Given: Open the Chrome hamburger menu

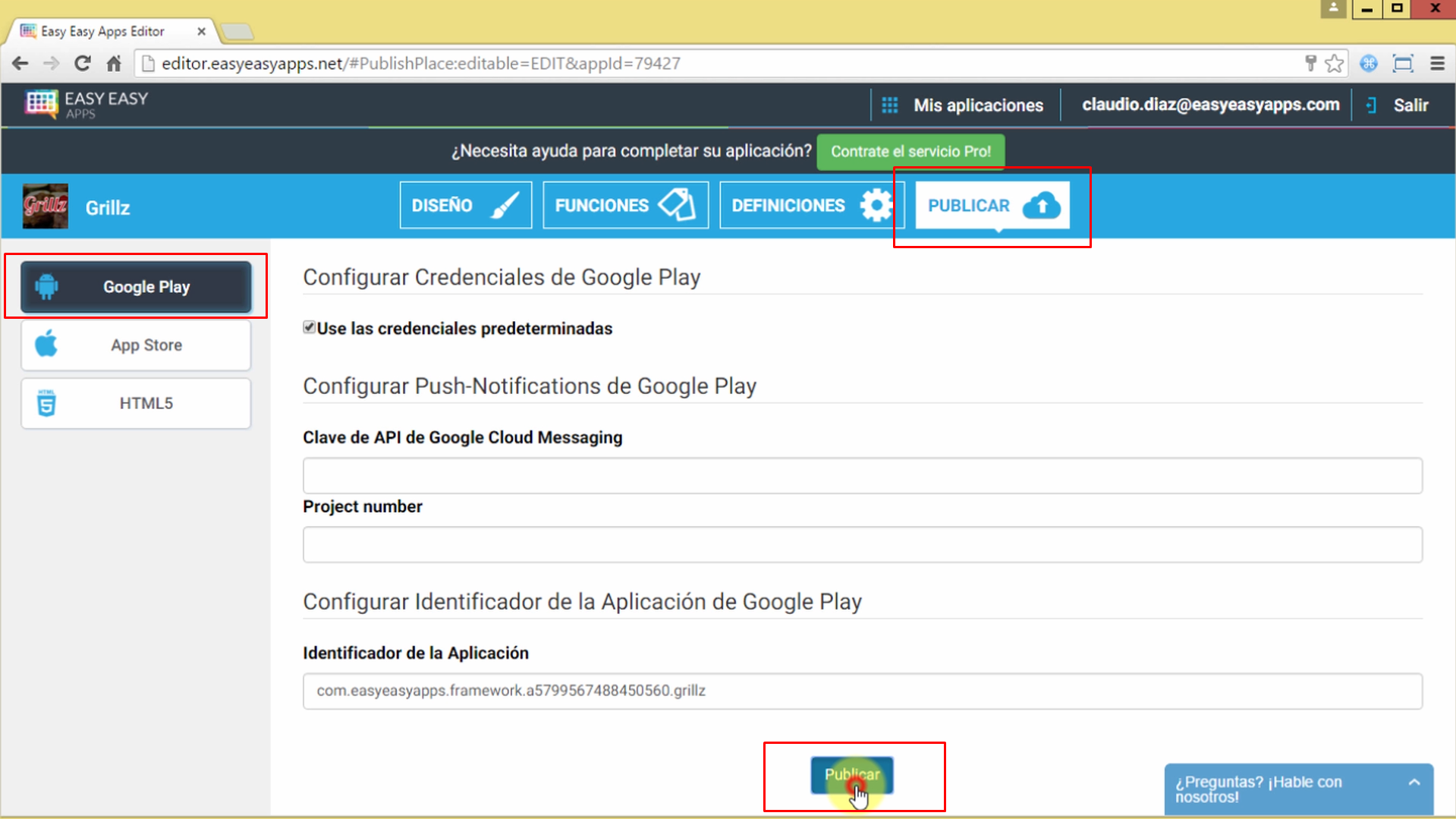Looking at the screenshot, I should click(1438, 64).
